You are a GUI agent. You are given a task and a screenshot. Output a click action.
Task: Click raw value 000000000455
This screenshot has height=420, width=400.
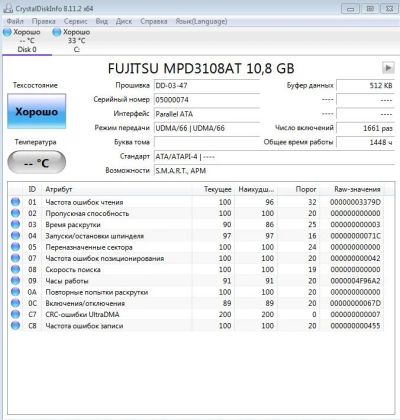coord(355,326)
